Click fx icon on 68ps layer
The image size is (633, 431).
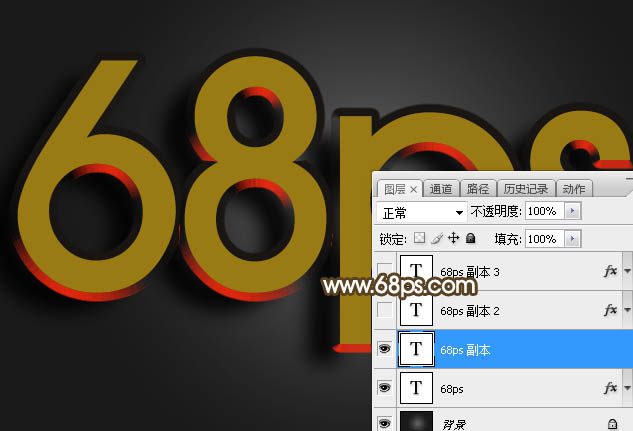[x=611, y=387]
